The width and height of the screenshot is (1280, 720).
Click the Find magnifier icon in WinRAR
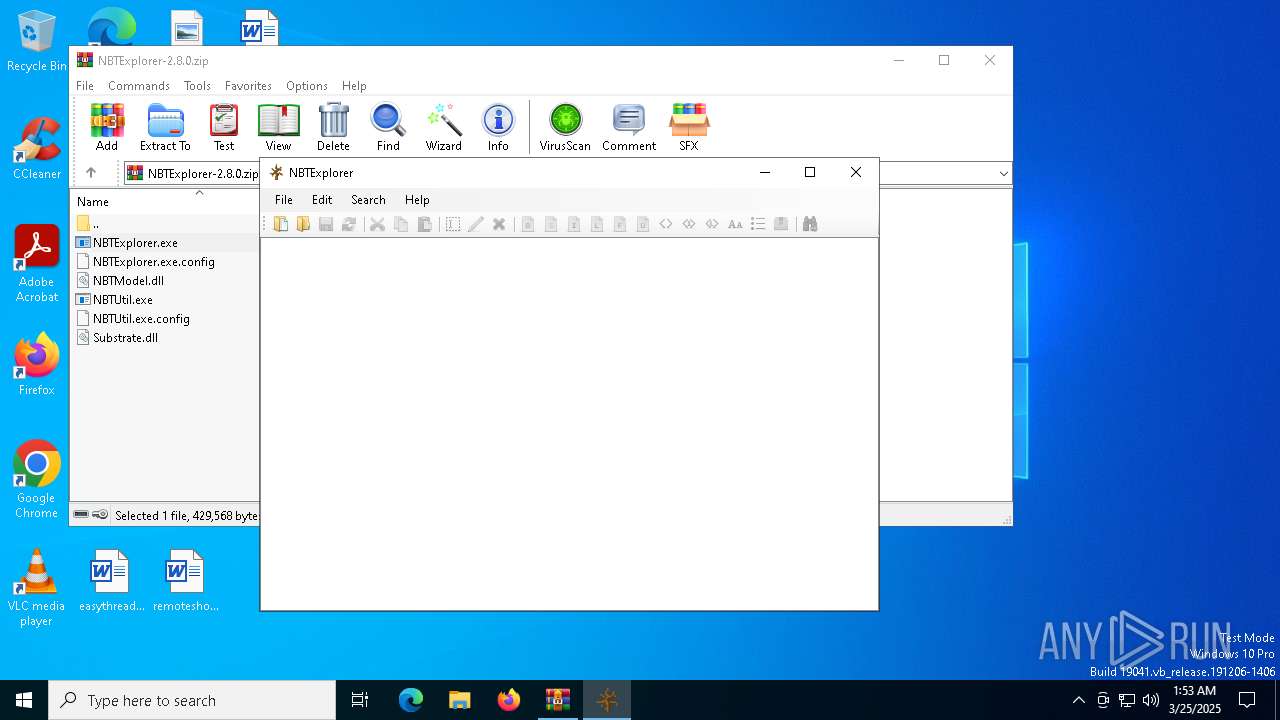388,127
